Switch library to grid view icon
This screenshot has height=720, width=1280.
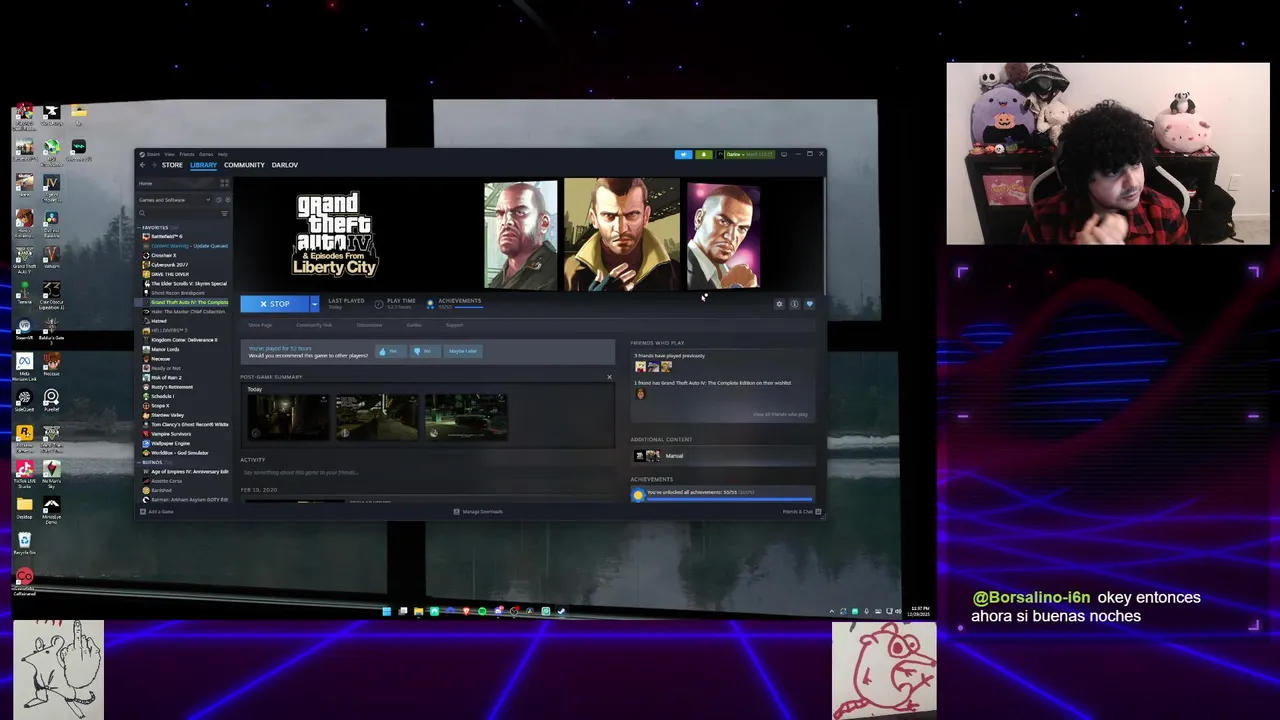(x=224, y=183)
